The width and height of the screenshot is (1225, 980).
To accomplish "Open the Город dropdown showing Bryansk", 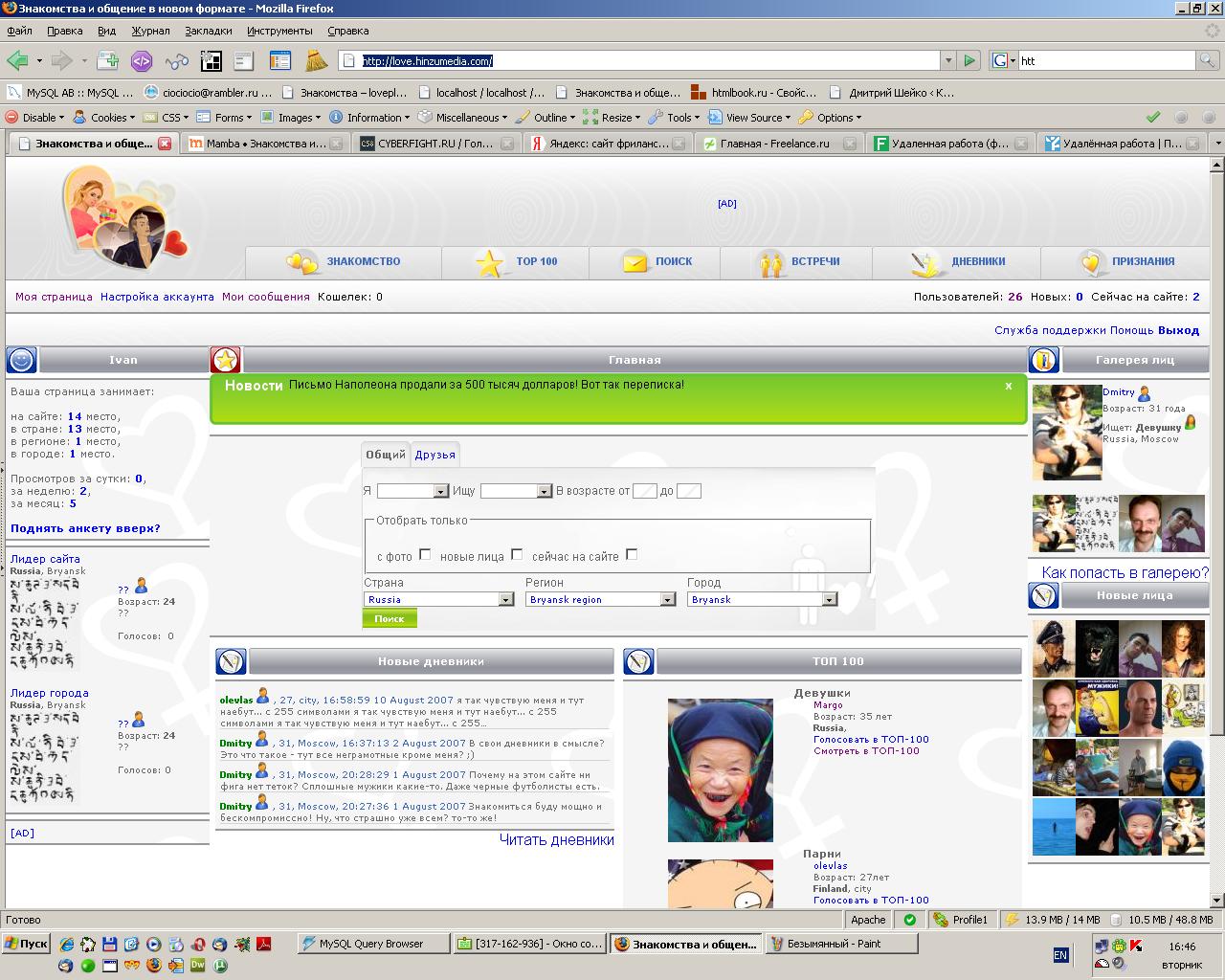I will [763, 599].
